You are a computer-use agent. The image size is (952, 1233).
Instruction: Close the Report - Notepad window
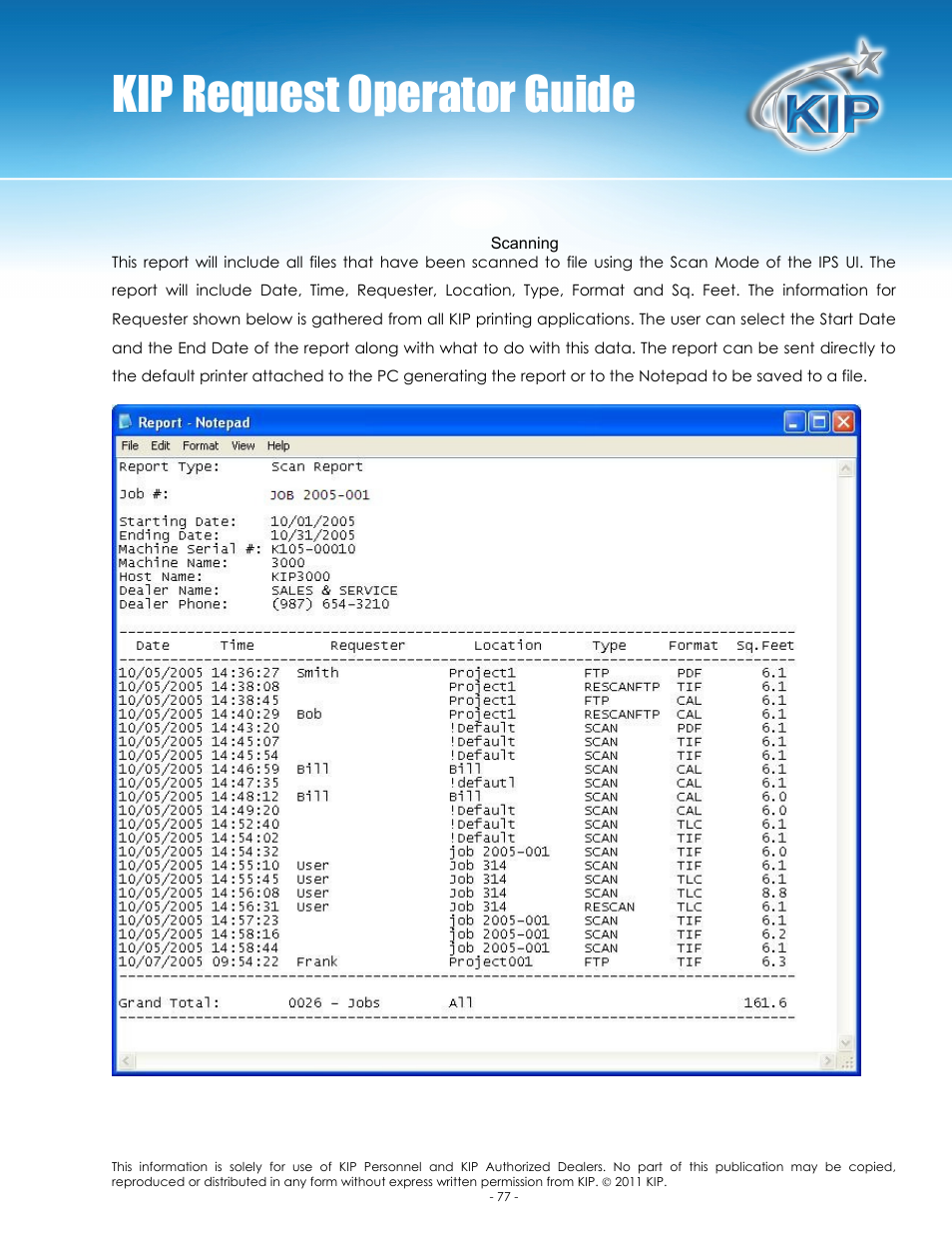tap(843, 422)
